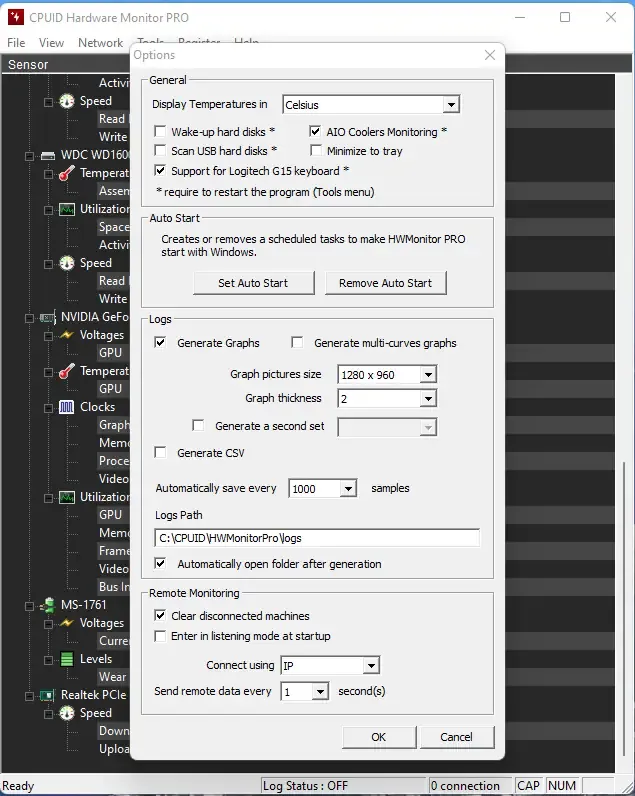Check Generate a second set
This screenshot has height=796, width=635.
click(x=198, y=425)
